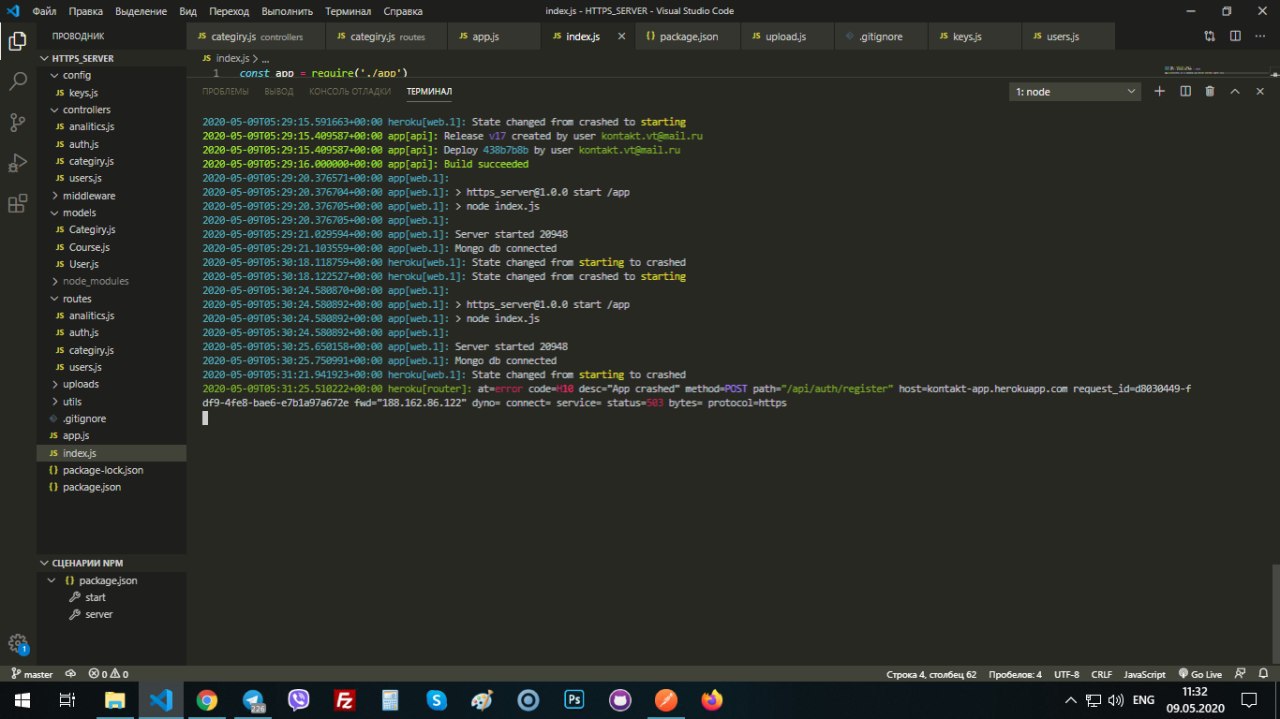Screen dimensions: 1280x719
Task: Collapse the controllers folder
Action: (111, 110)
